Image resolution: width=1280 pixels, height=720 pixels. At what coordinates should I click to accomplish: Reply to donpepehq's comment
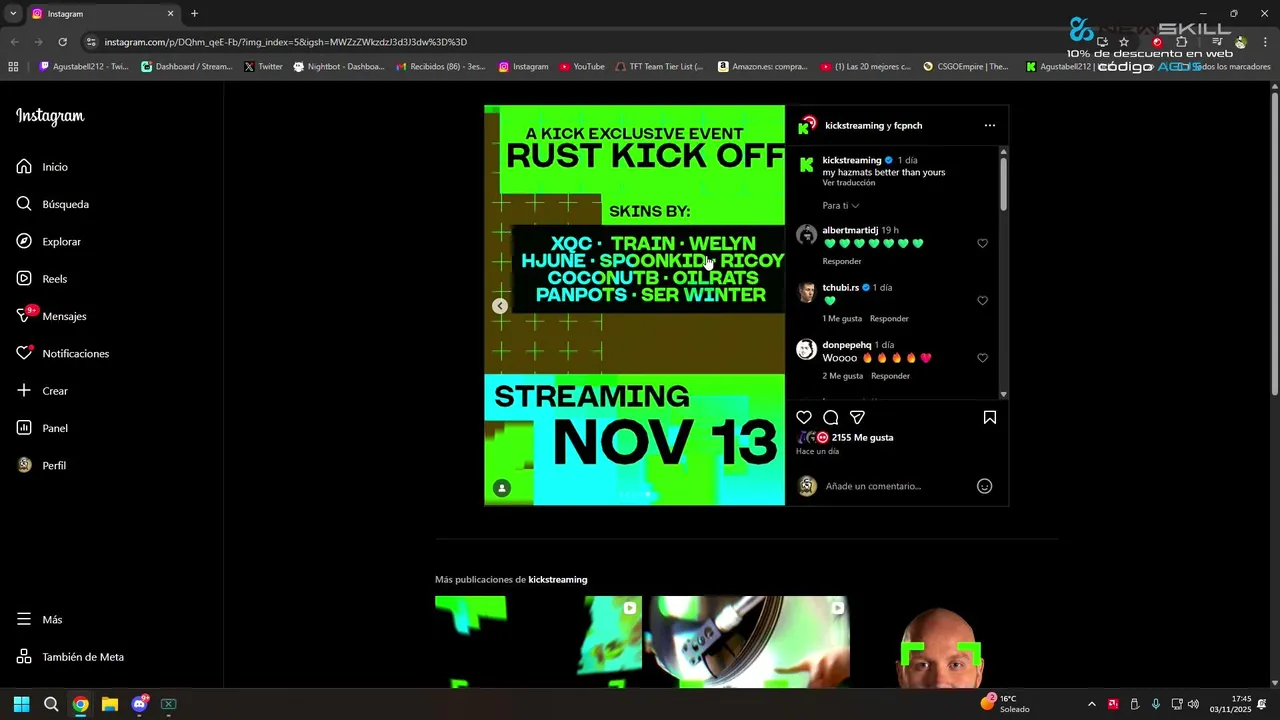[x=890, y=376]
